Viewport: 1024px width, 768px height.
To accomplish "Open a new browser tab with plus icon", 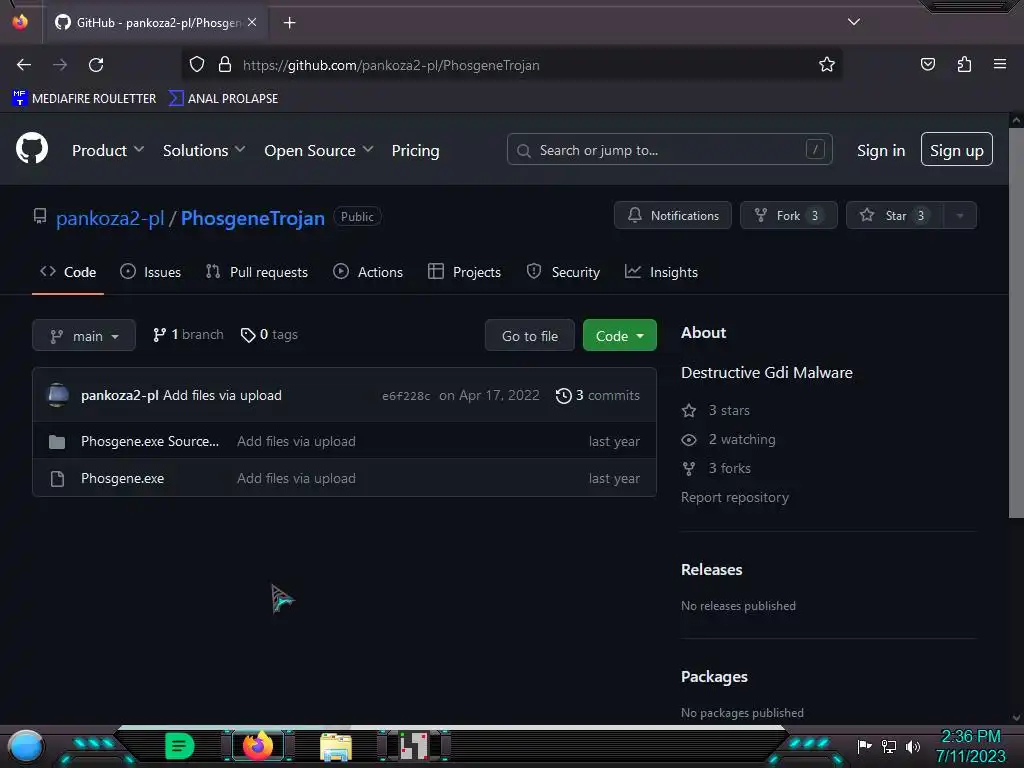I will click(x=289, y=23).
